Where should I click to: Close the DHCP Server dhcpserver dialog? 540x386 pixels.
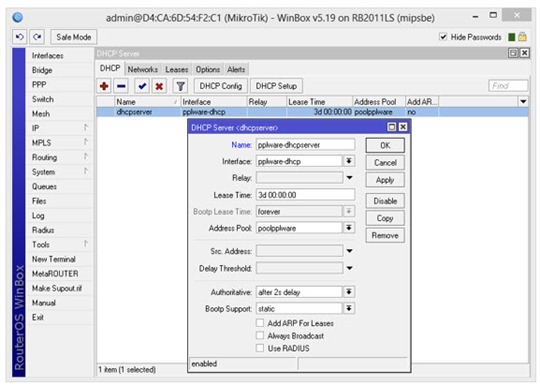tap(403, 127)
